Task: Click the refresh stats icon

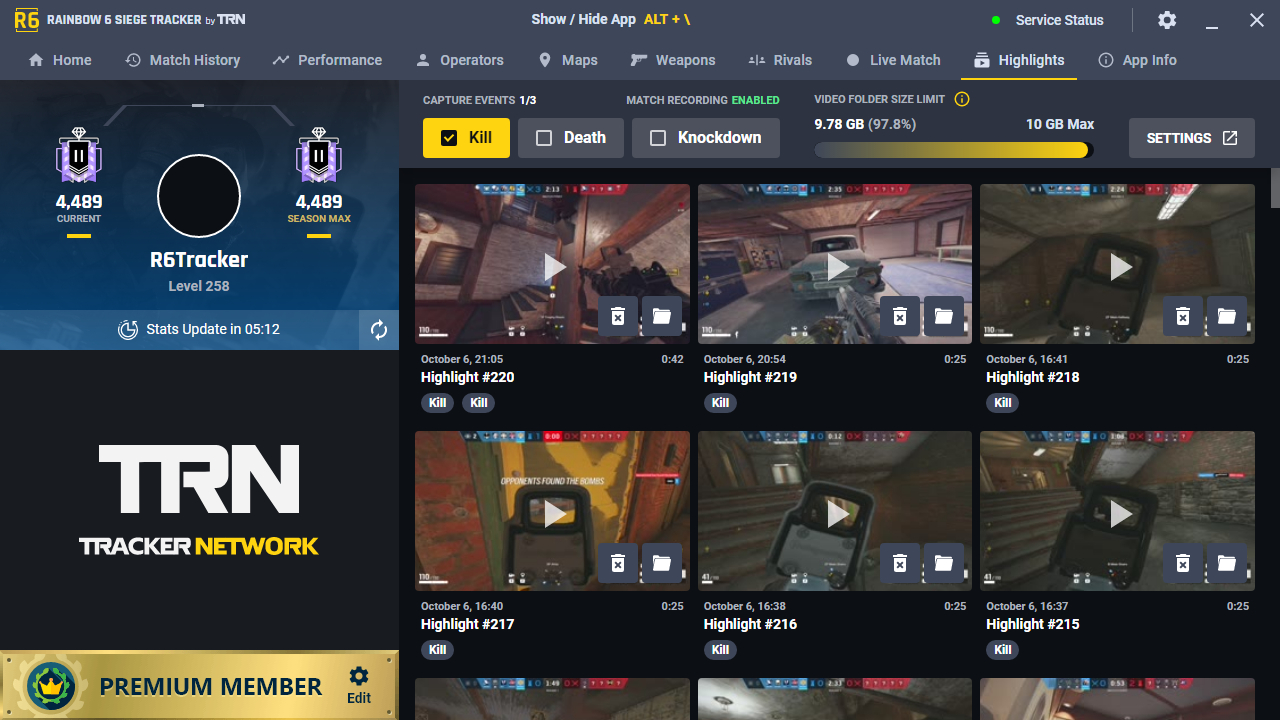Action: [379, 330]
